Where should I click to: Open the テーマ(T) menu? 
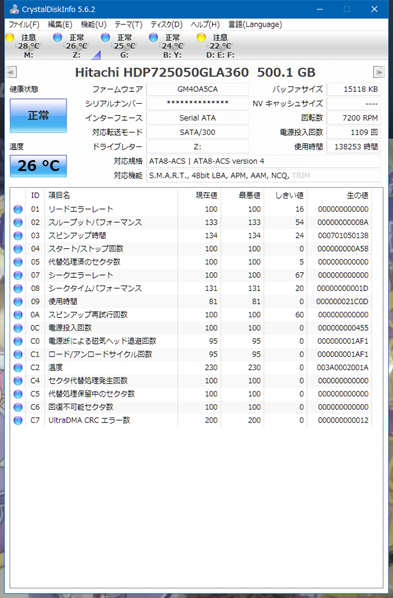click(129, 25)
